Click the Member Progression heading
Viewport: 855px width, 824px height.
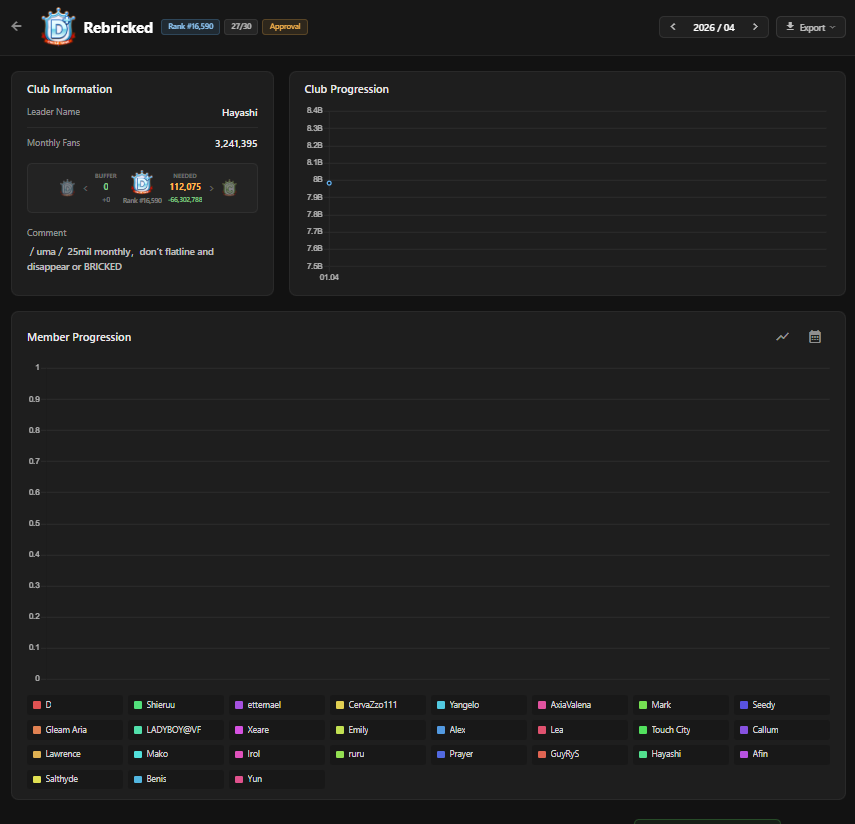79,337
